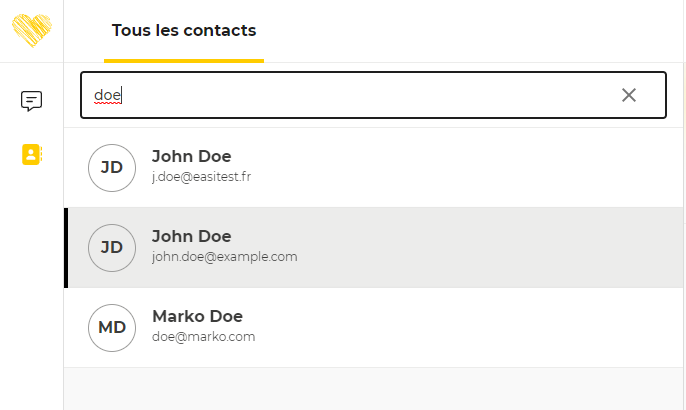Click the typed text "doe" in search

pos(107,95)
